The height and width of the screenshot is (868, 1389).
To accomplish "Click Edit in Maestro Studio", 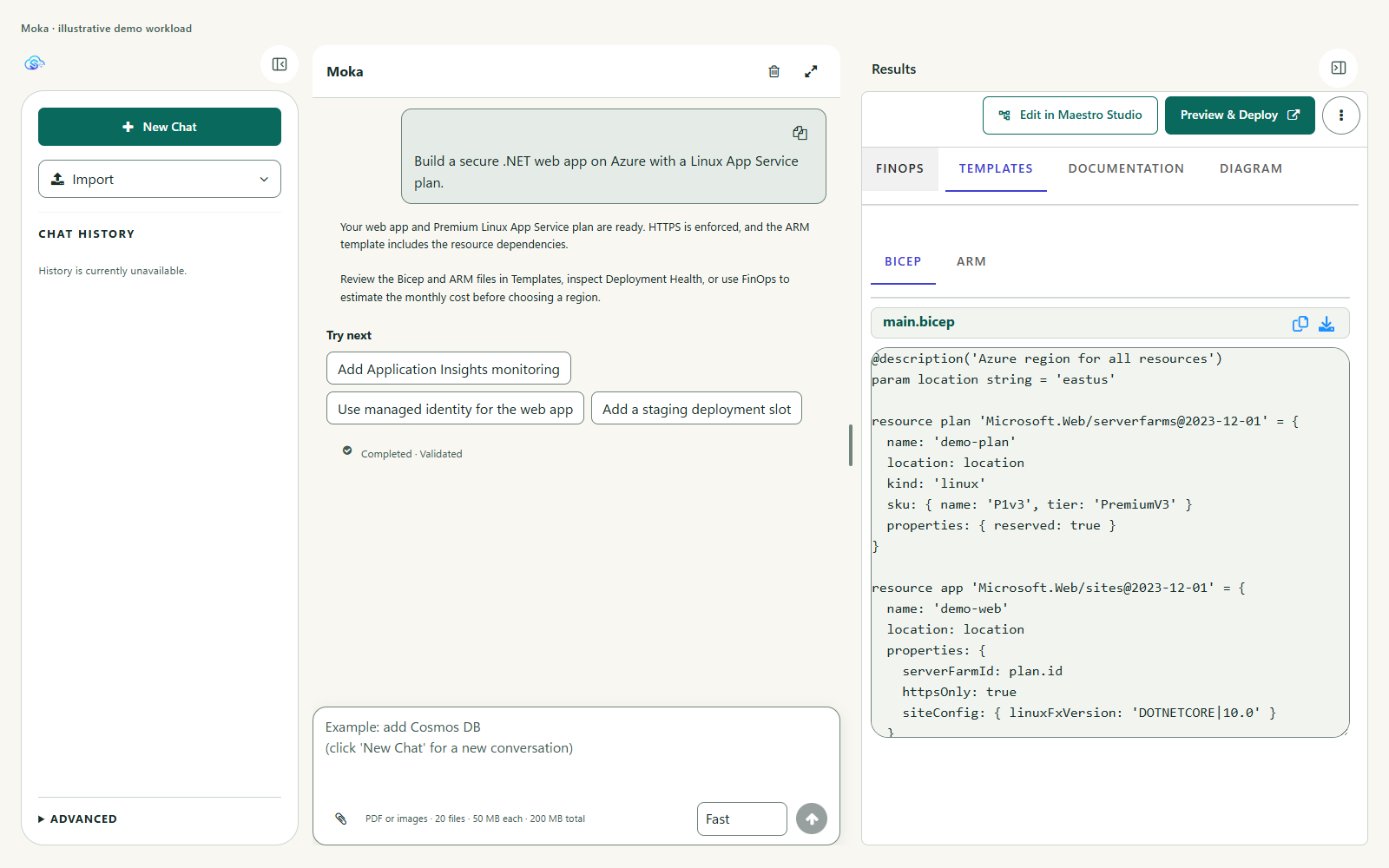I will pyautogui.click(x=1070, y=115).
